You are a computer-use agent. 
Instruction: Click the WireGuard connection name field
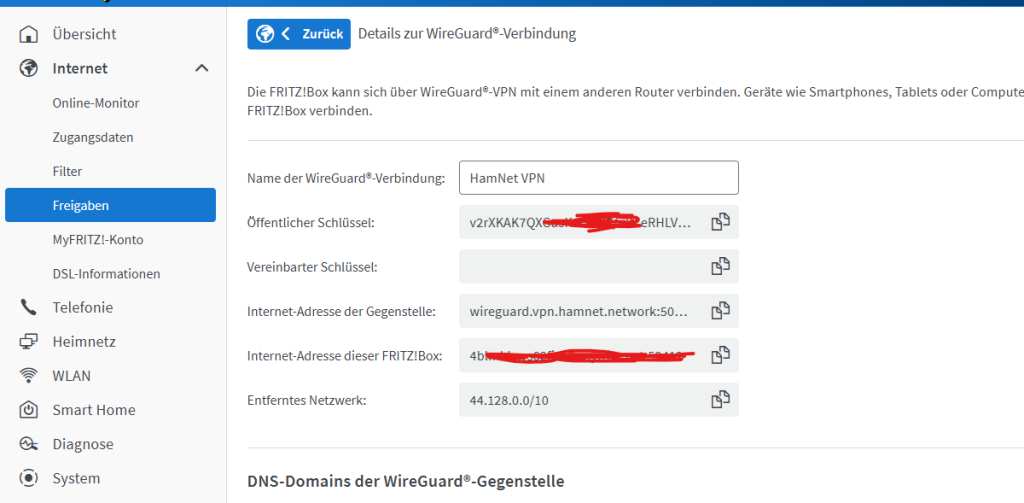(x=598, y=178)
